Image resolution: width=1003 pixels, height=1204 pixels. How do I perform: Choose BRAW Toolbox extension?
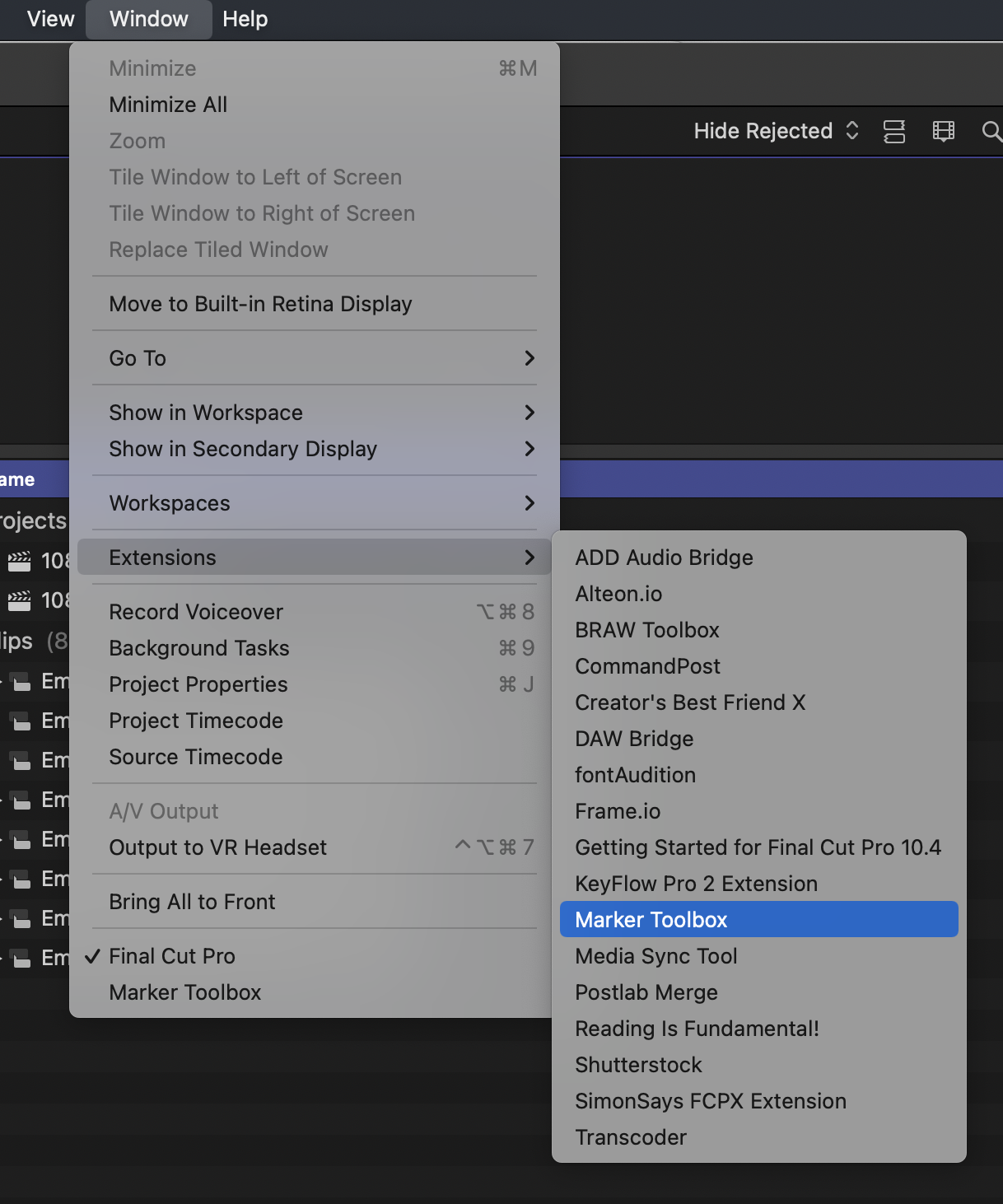[647, 630]
